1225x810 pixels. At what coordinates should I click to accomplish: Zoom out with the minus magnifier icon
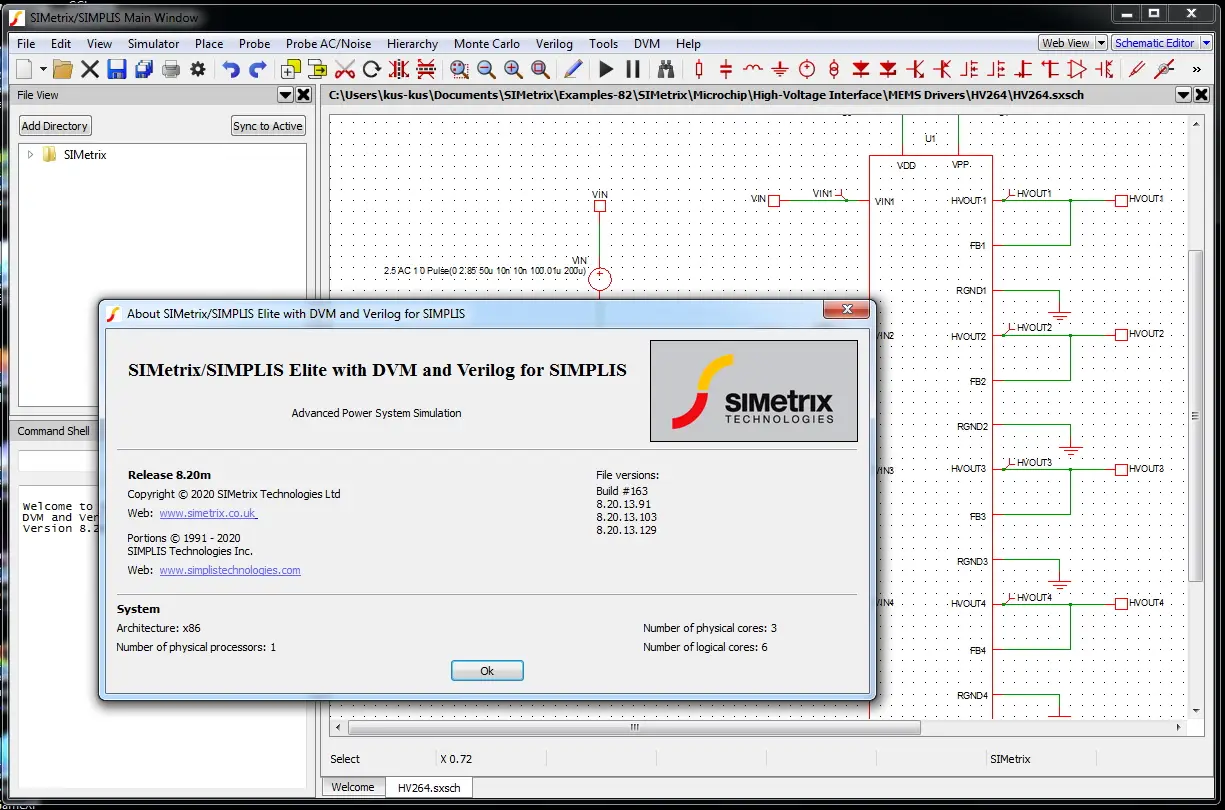(x=486, y=69)
